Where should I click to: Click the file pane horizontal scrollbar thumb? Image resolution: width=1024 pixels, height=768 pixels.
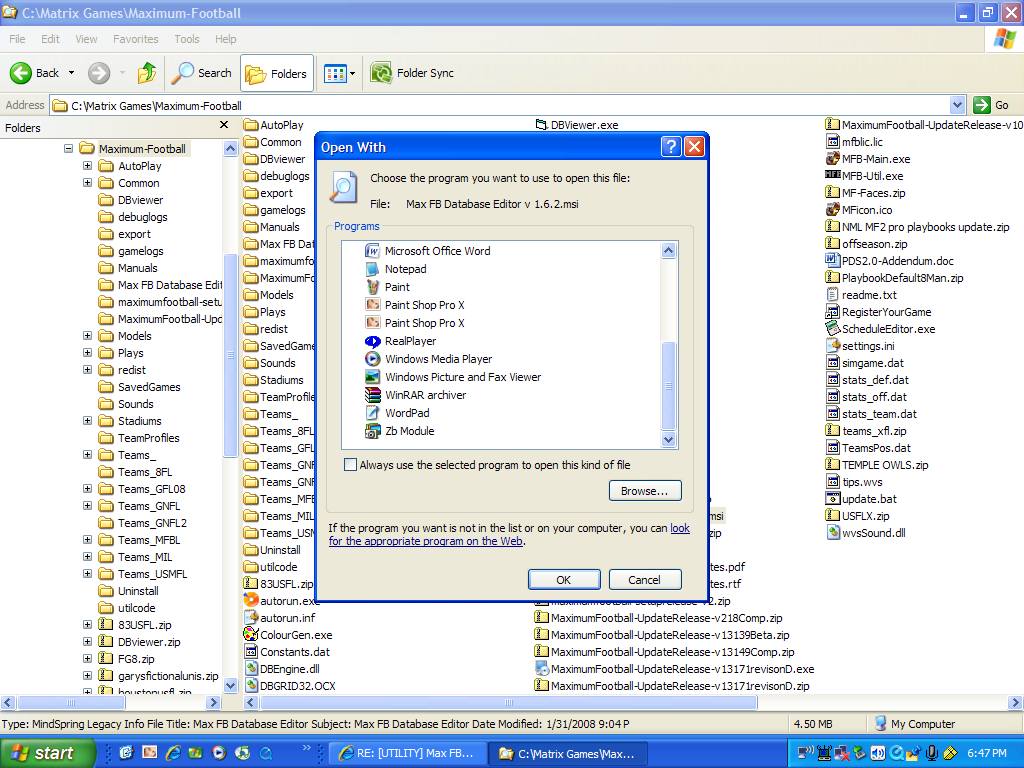pos(509,703)
